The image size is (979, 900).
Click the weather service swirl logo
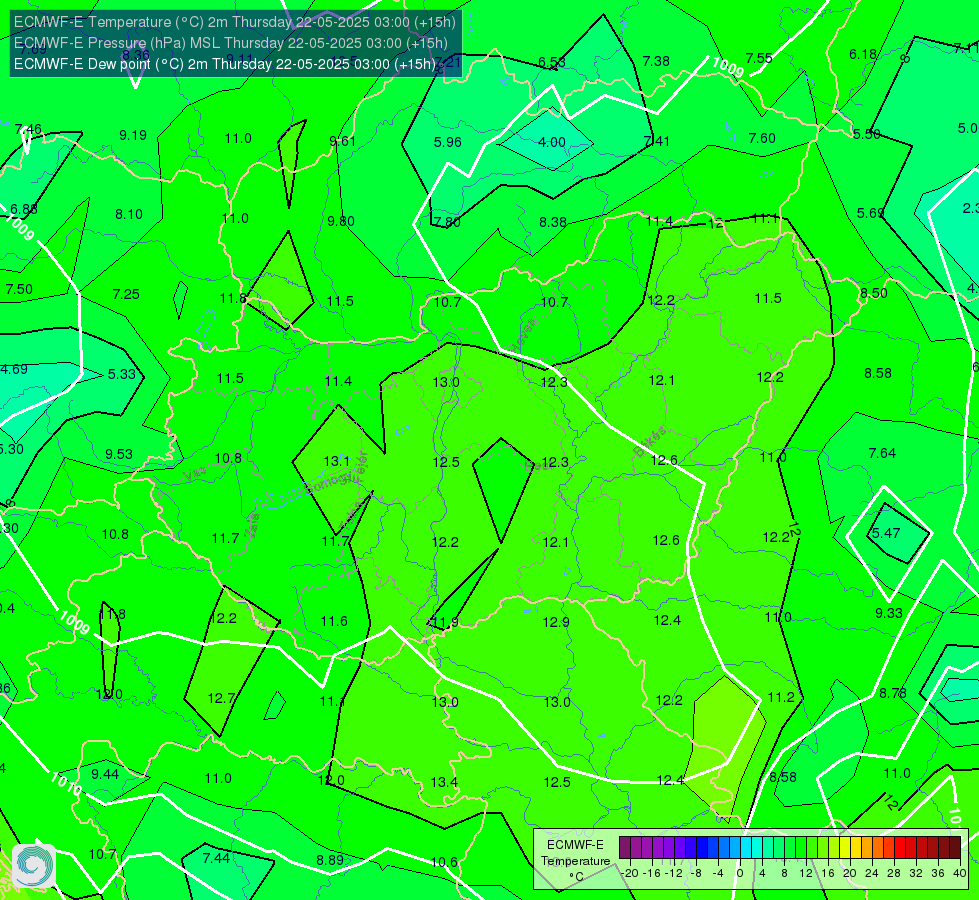click(x=34, y=866)
